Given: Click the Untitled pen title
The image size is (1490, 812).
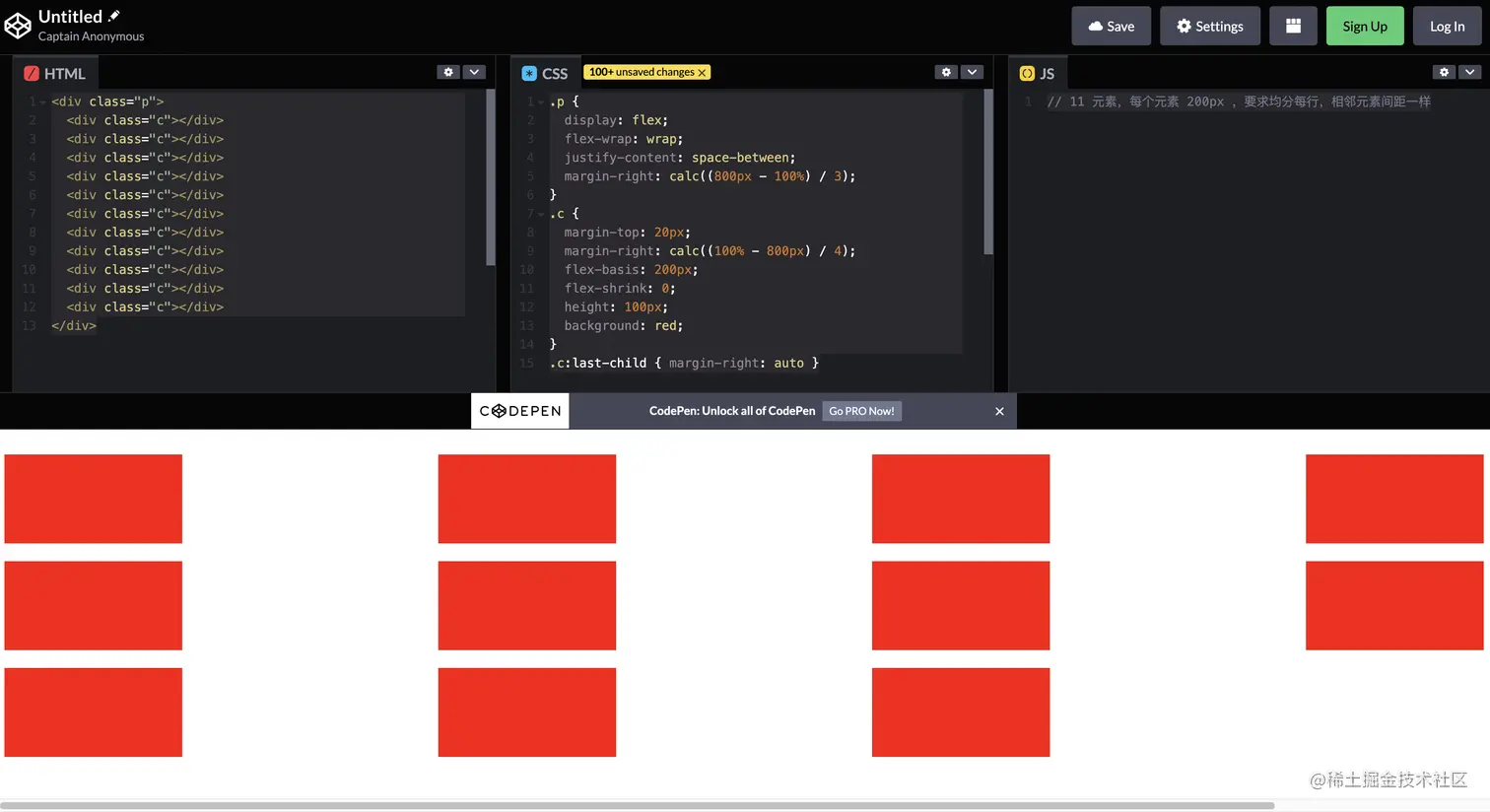Looking at the screenshot, I should [x=70, y=16].
